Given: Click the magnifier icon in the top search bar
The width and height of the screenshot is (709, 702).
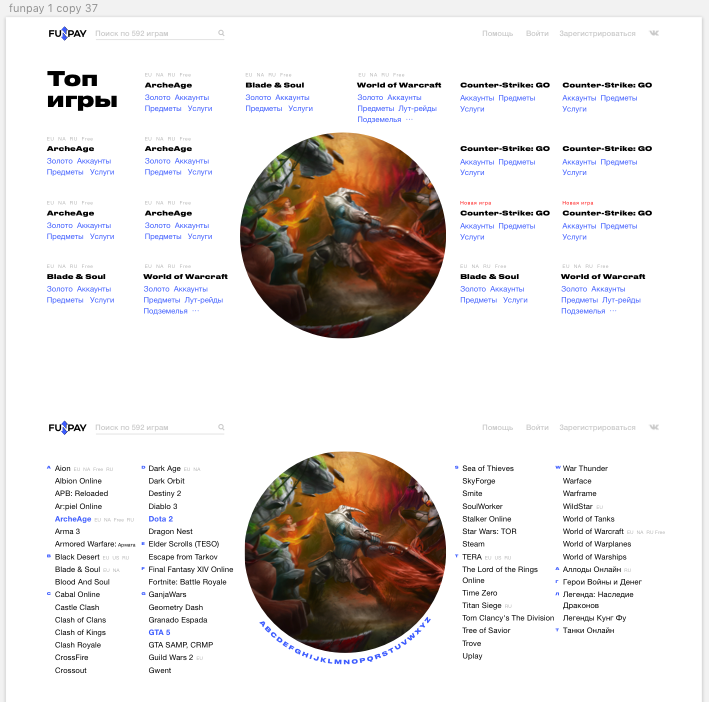Looking at the screenshot, I should (x=221, y=33).
